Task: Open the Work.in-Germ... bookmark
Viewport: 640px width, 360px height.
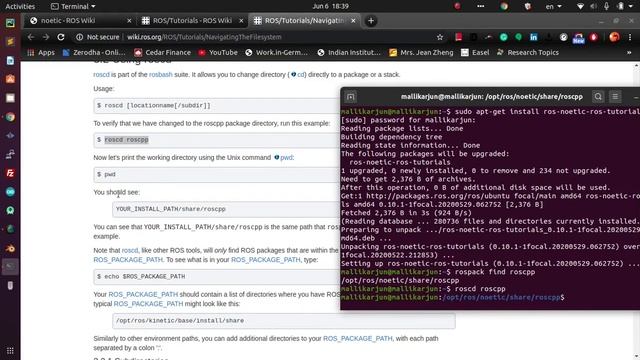Action: coord(276,53)
